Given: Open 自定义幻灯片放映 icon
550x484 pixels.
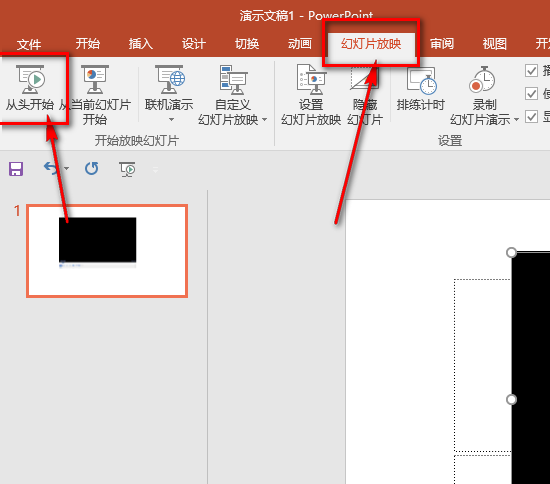Looking at the screenshot, I should pos(233,79).
